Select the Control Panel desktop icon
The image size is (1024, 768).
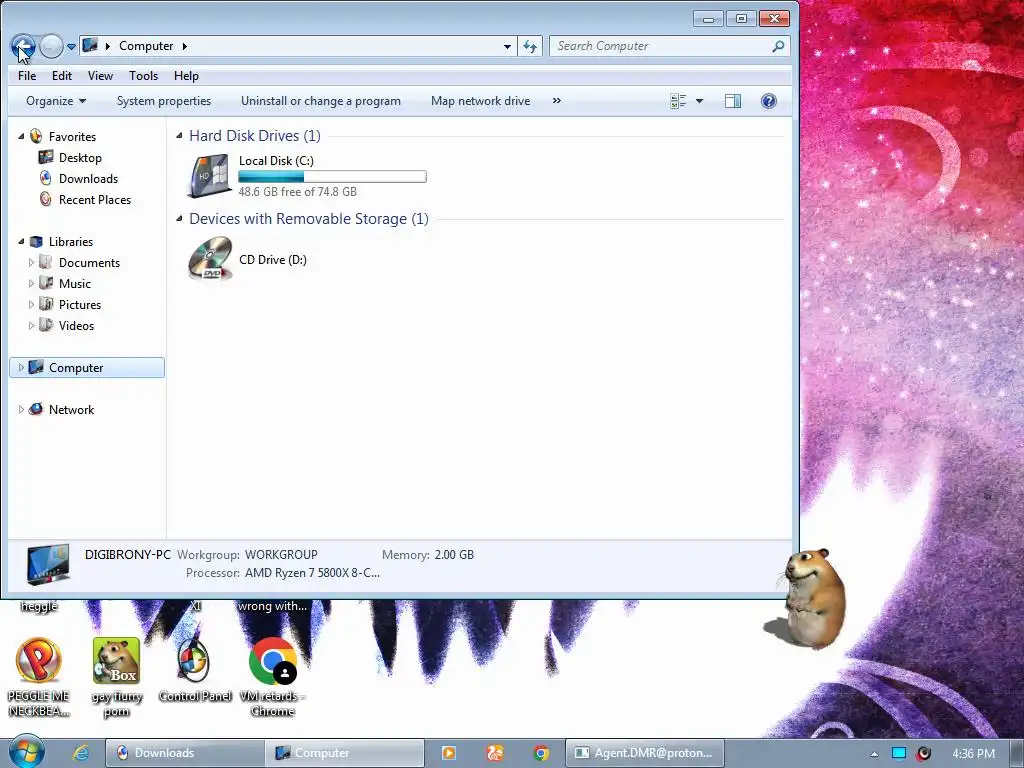(x=195, y=670)
